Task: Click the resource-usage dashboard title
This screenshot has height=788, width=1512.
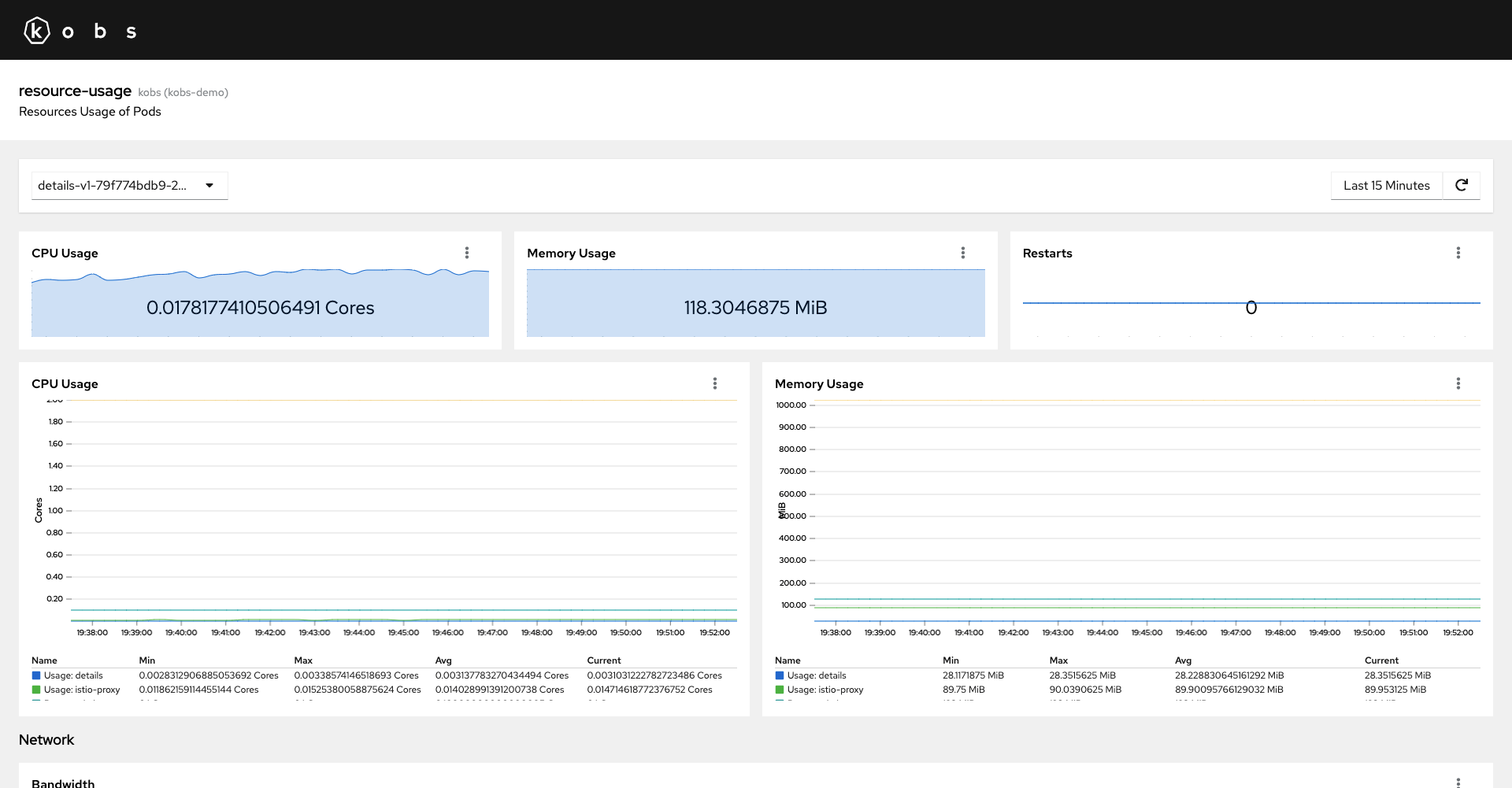Action: [x=75, y=91]
